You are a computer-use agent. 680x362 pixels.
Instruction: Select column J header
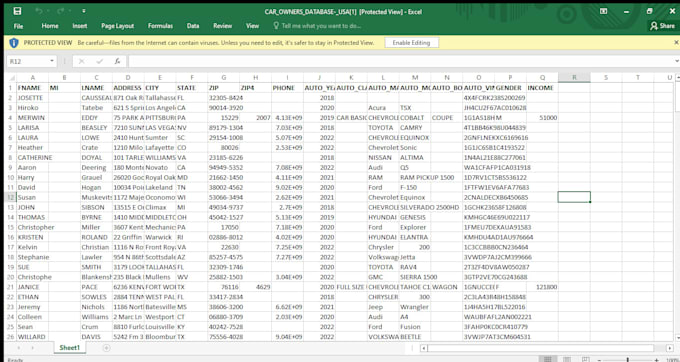[x=319, y=78]
